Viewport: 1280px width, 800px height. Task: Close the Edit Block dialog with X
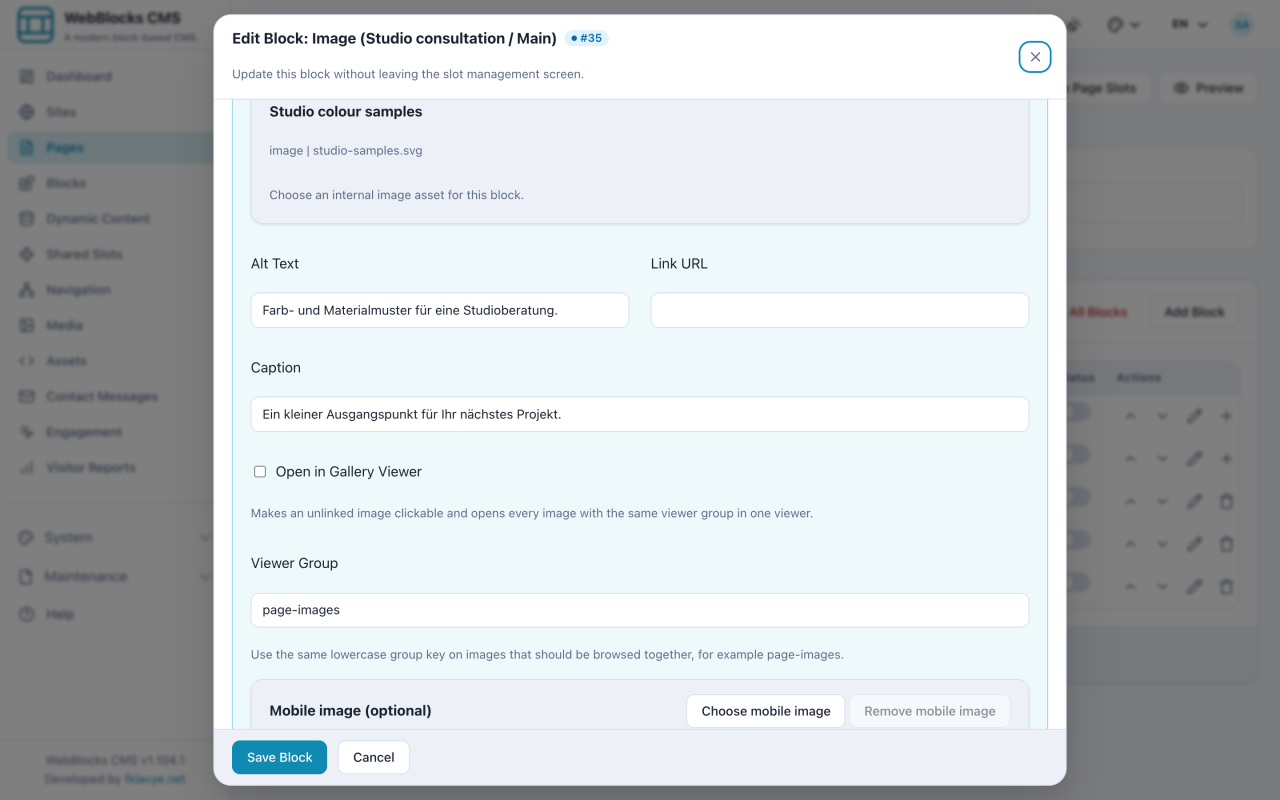click(1035, 57)
